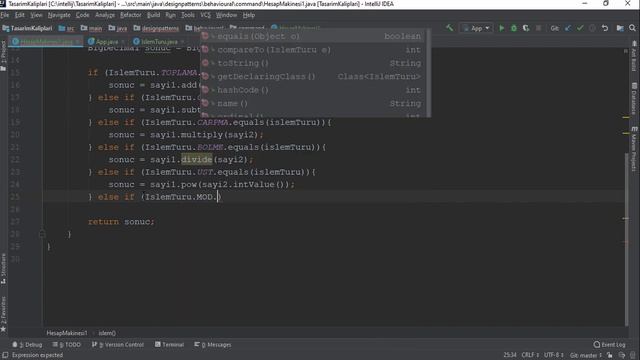Click the src folder breadcrumb
The image size is (640, 360).
pos(67,28)
